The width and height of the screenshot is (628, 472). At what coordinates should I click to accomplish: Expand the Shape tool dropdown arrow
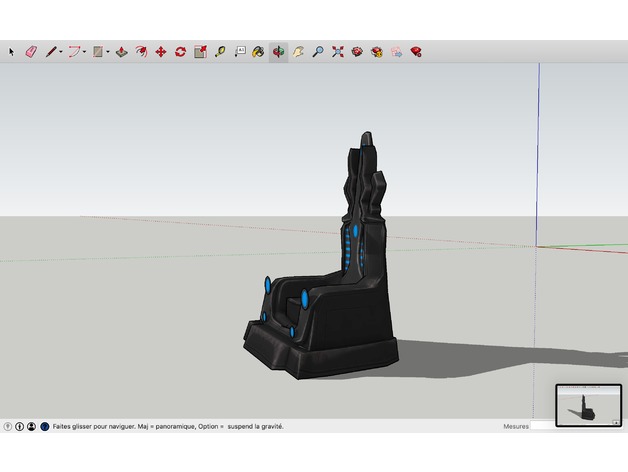click(x=109, y=51)
